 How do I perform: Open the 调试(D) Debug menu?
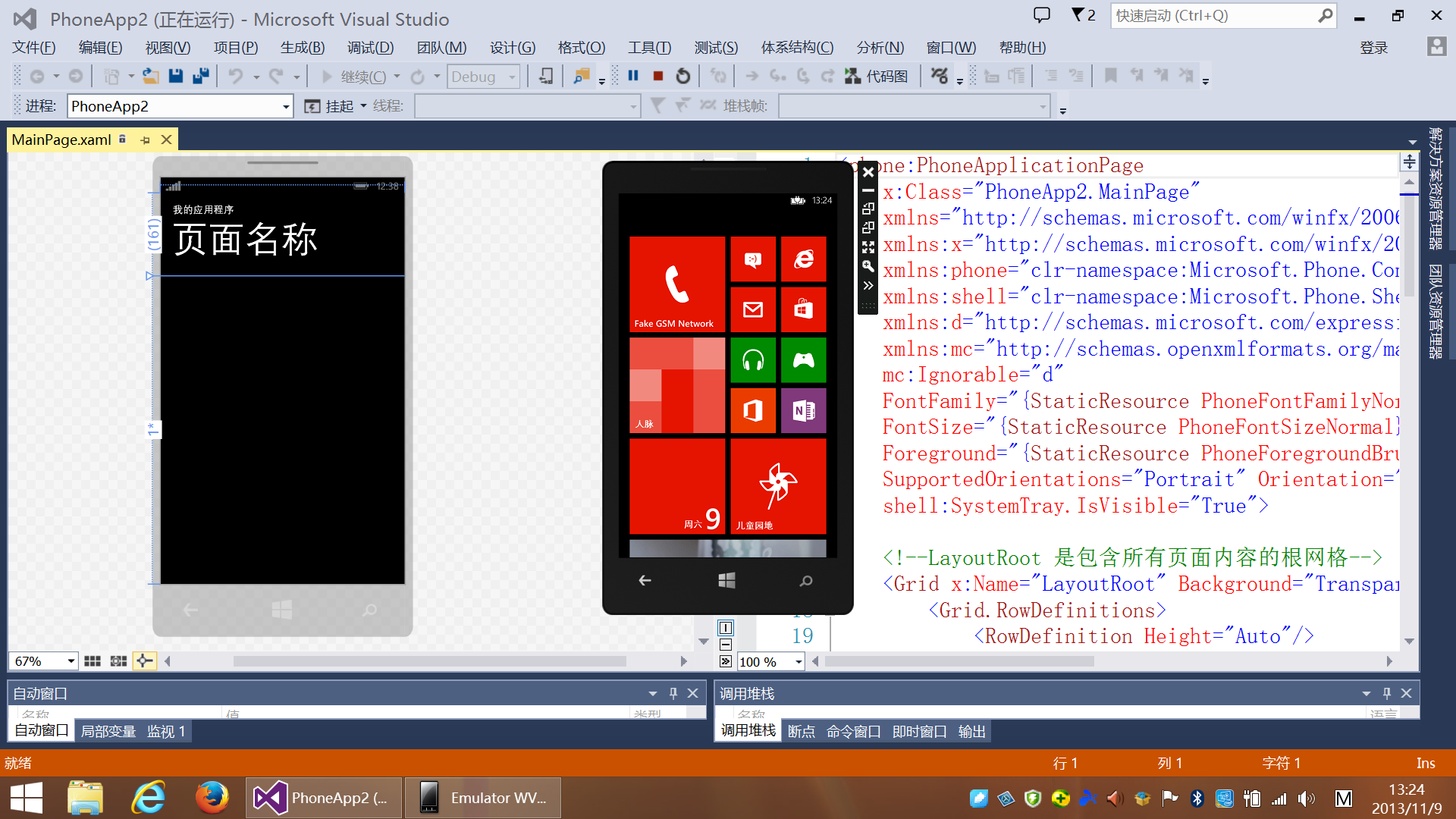370,48
